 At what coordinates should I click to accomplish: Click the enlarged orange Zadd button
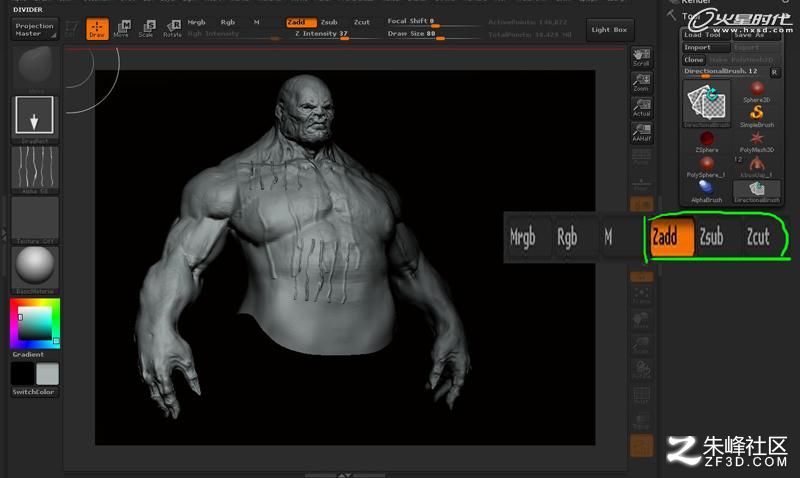671,237
